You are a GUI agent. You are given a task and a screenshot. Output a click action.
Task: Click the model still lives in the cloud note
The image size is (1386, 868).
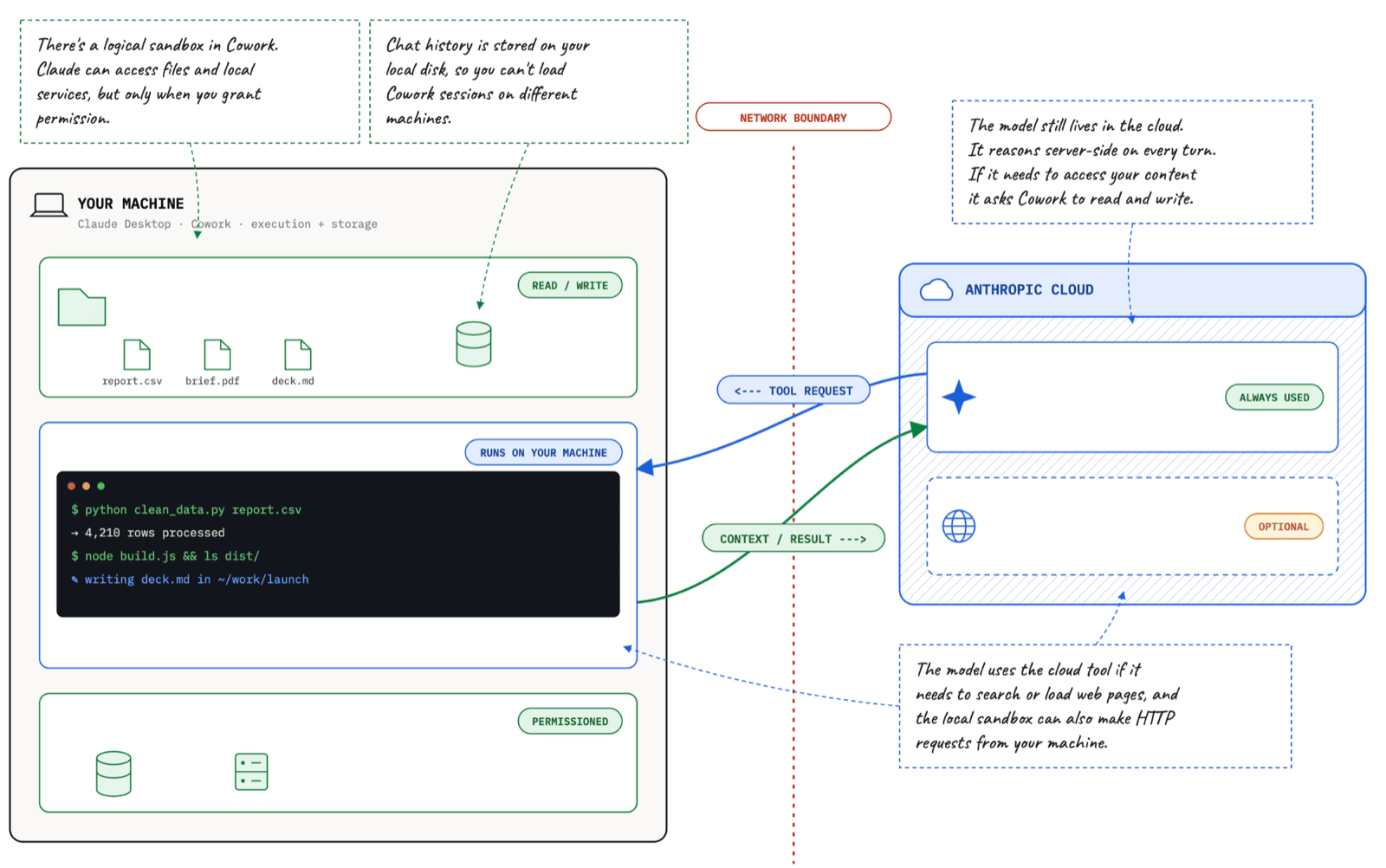pyautogui.click(x=1132, y=162)
